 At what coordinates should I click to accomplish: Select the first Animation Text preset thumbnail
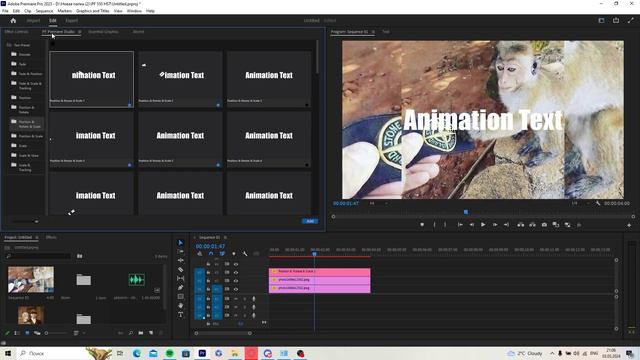coord(91,79)
